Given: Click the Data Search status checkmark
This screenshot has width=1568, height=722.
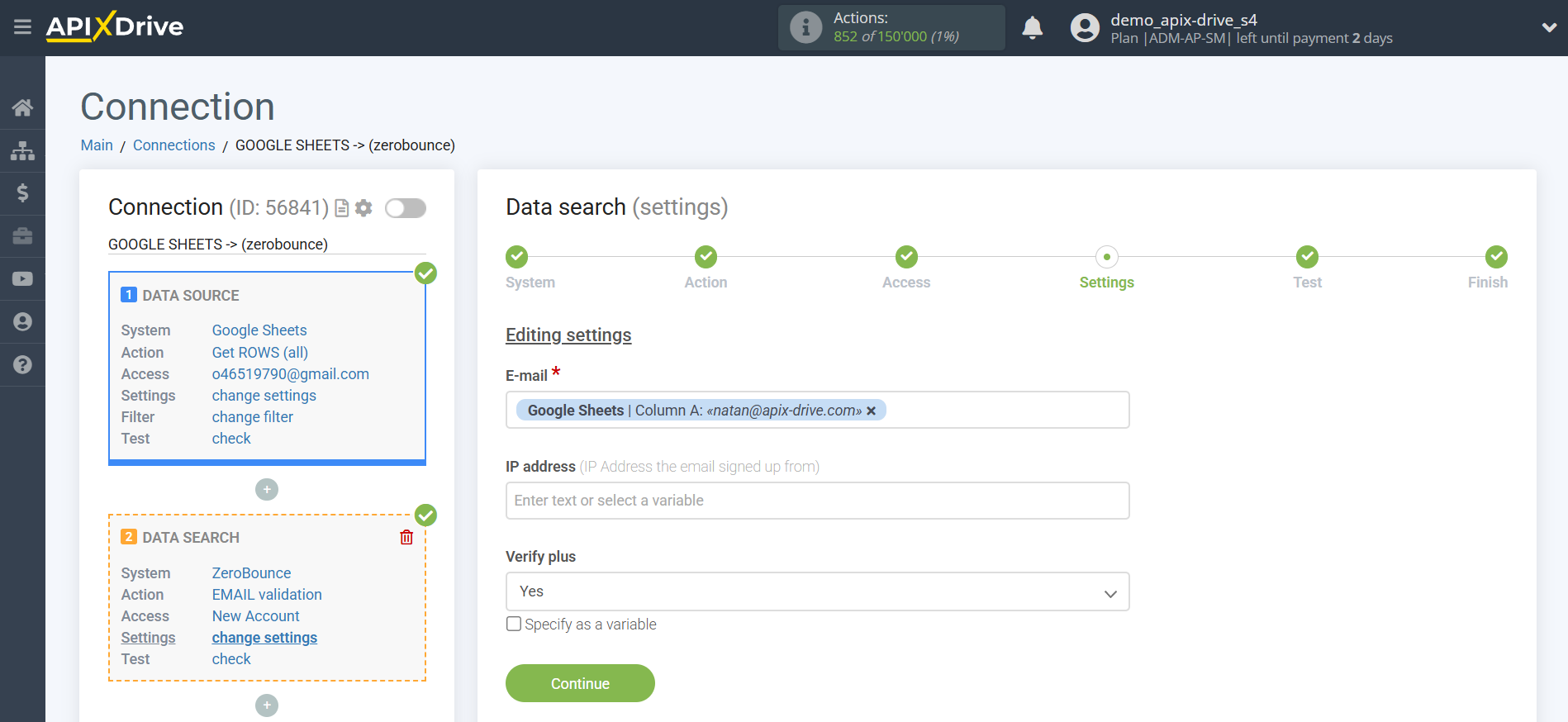Looking at the screenshot, I should (425, 515).
